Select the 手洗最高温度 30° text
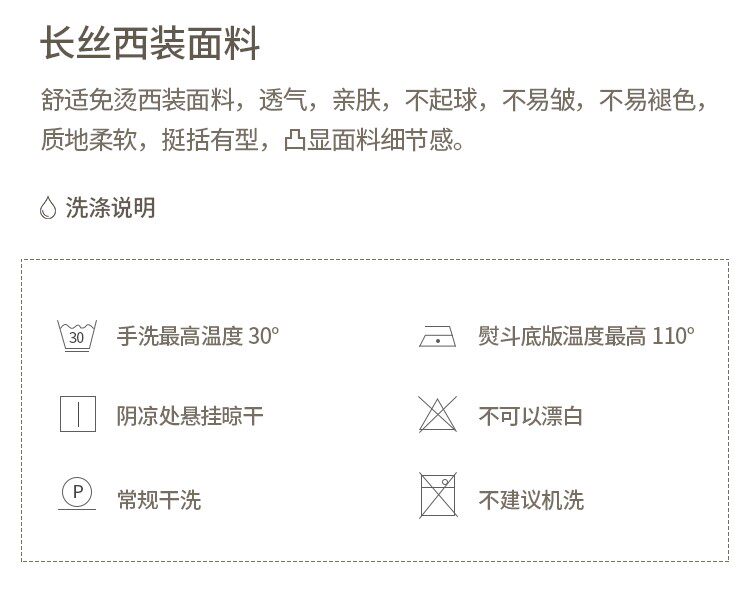The image size is (750, 602). [198, 336]
